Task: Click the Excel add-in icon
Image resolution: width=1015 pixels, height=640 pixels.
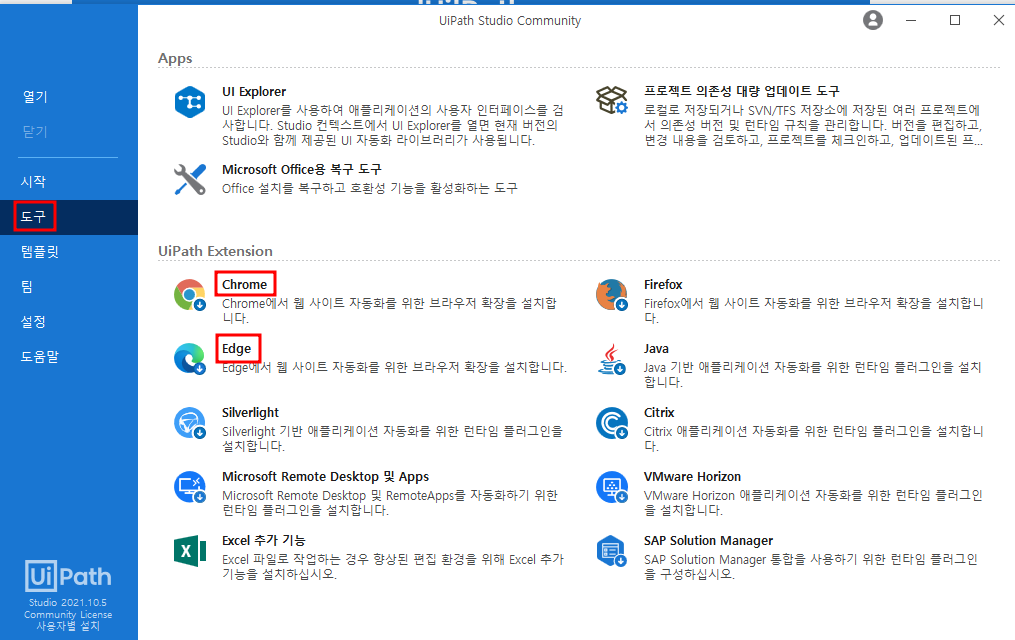Action: (x=190, y=551)
